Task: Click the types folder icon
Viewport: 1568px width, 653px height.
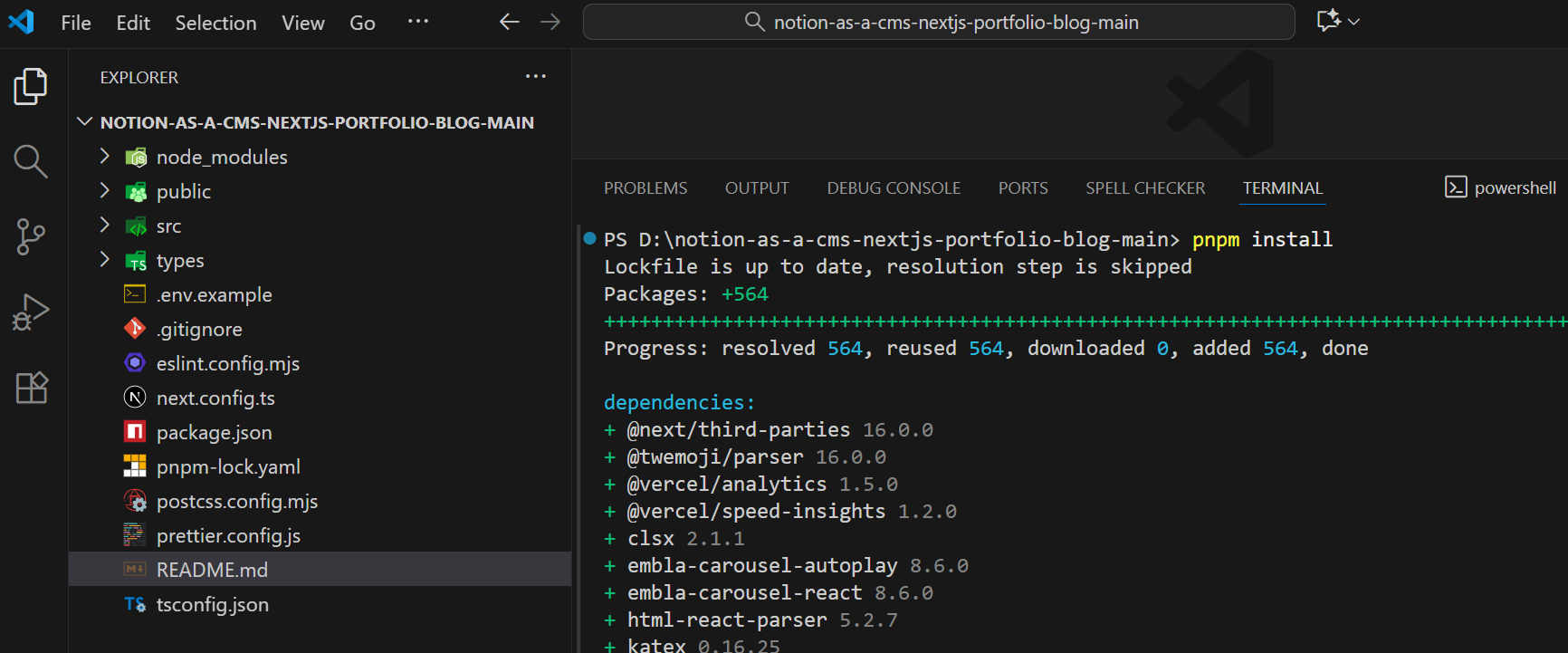Action: pos(136,261)
